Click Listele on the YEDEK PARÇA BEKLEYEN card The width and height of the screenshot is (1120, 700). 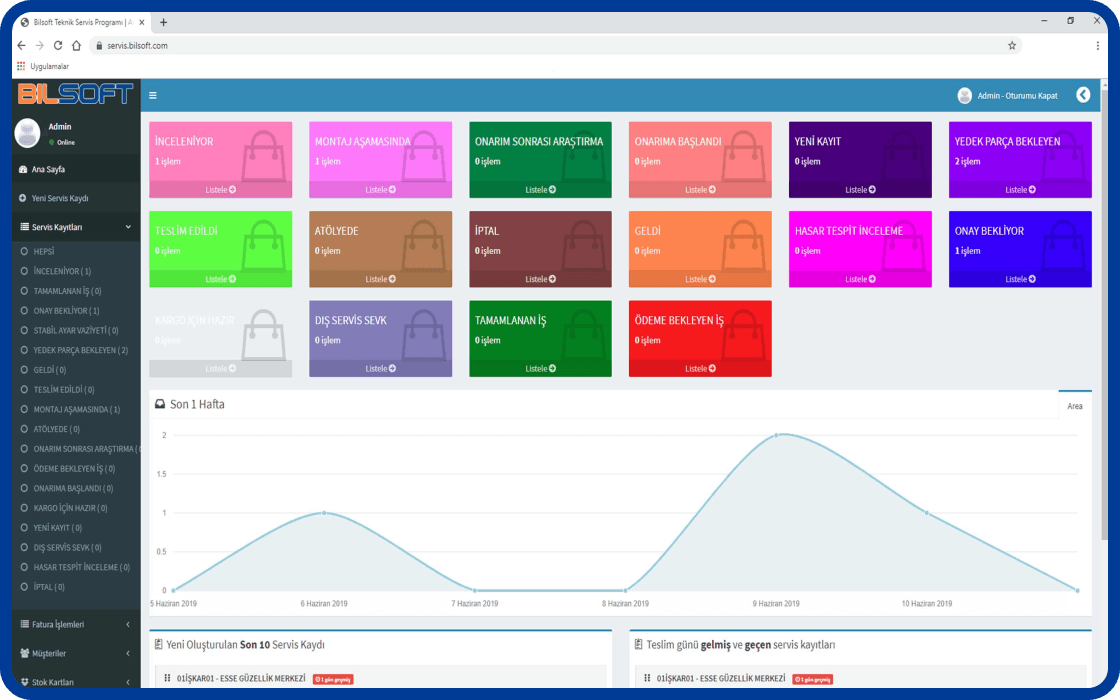pos(1020,190)
